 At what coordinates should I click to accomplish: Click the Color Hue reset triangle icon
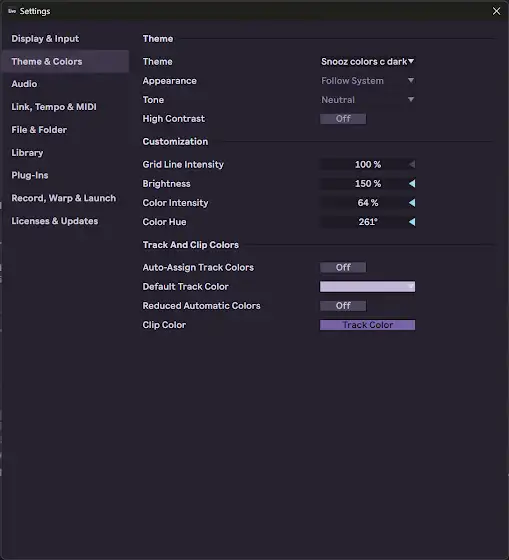point(412,222)
